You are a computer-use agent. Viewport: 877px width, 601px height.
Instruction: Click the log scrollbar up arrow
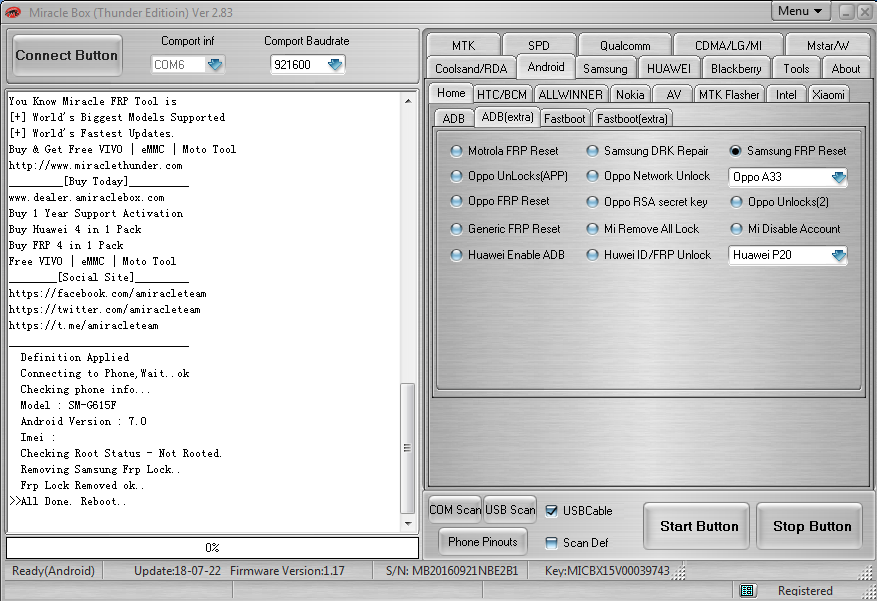pos(408,101)
